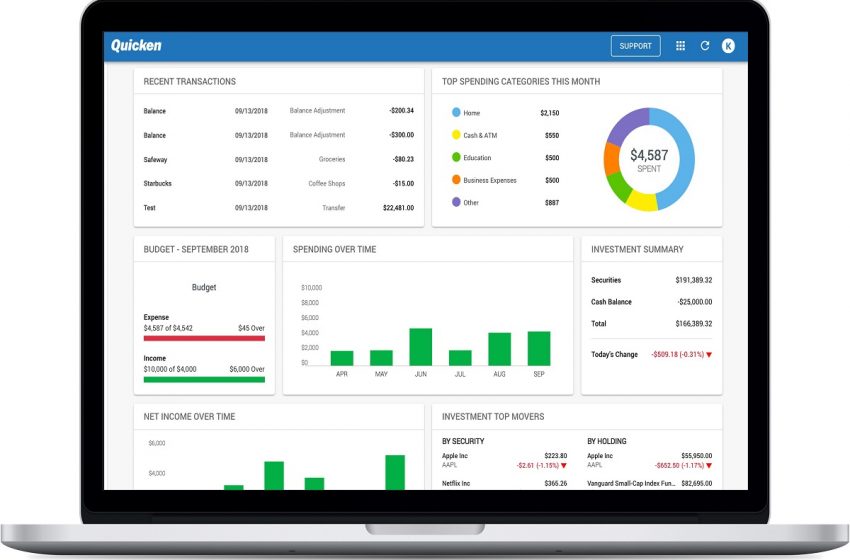Screen dimensions: 850x560
Task: Click the $6,000 Over income label
Action: point(247,369)
